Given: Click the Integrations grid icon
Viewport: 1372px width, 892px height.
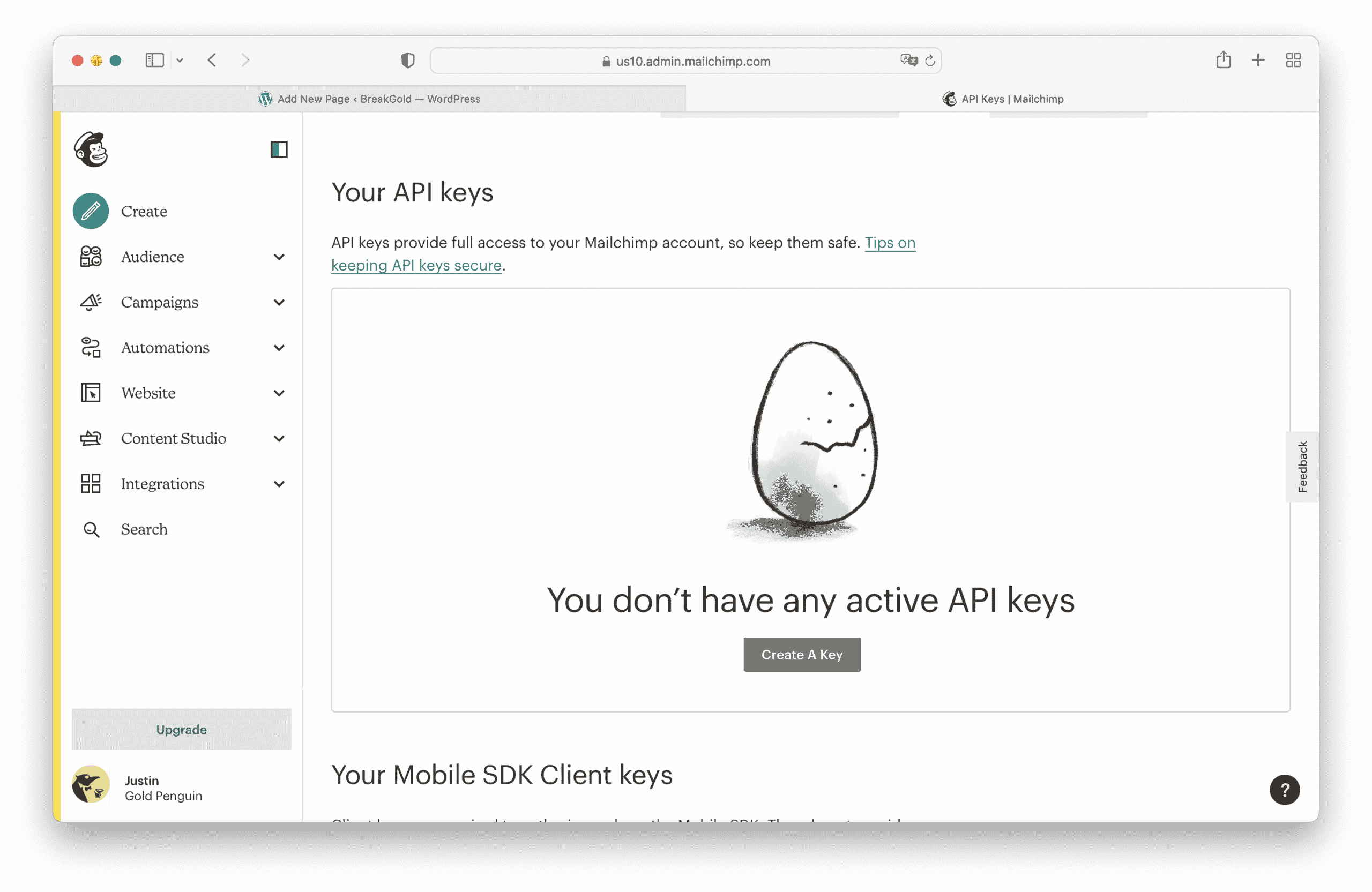Looking at the screenshot, I should 91,483.
